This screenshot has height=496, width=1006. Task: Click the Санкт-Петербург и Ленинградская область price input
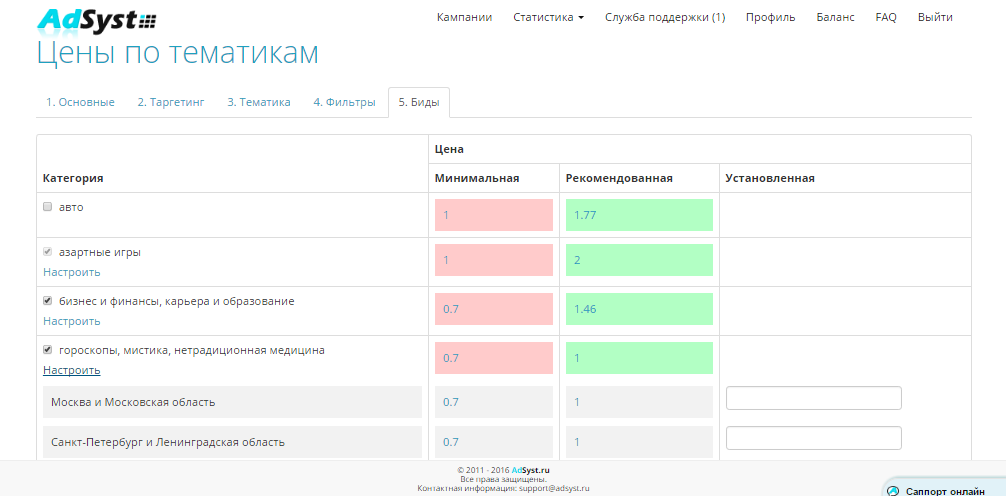[x=814, y=438]
